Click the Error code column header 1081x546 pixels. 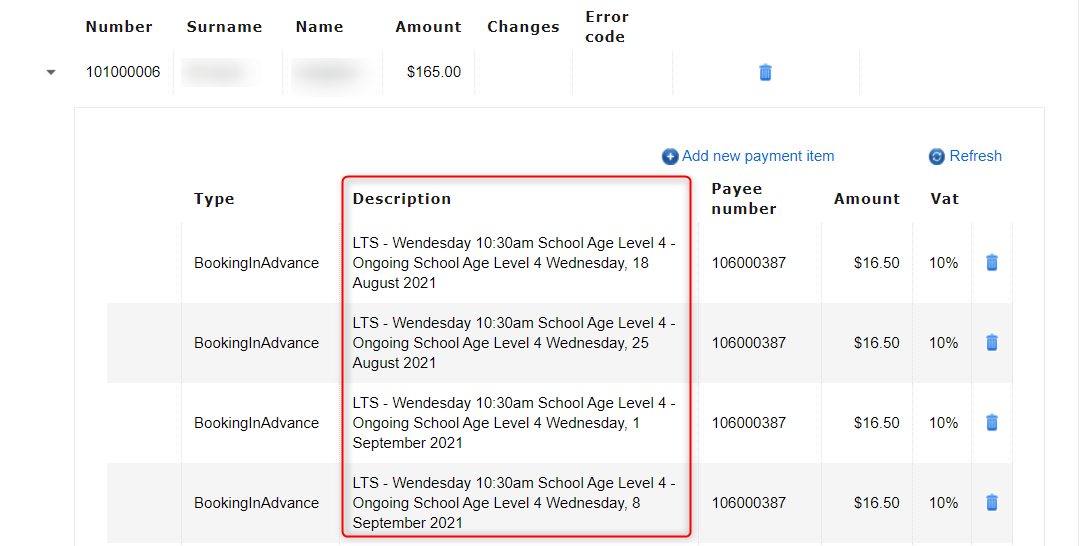[x=606, y=27]
